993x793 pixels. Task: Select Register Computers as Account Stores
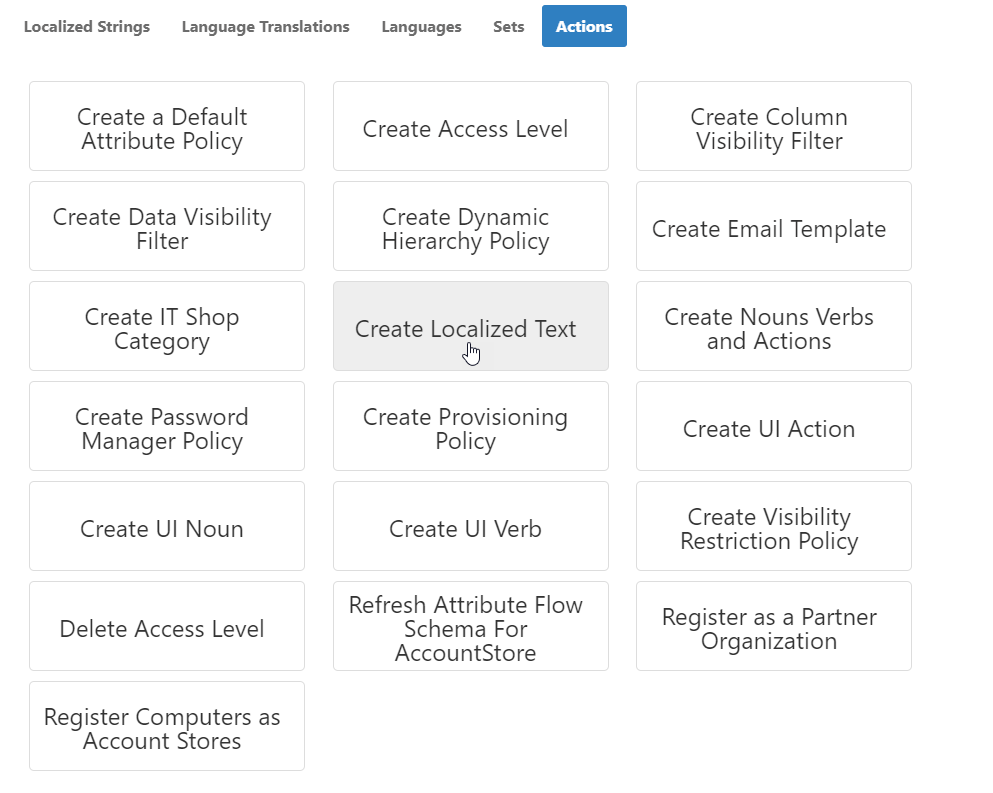point(166,726)
